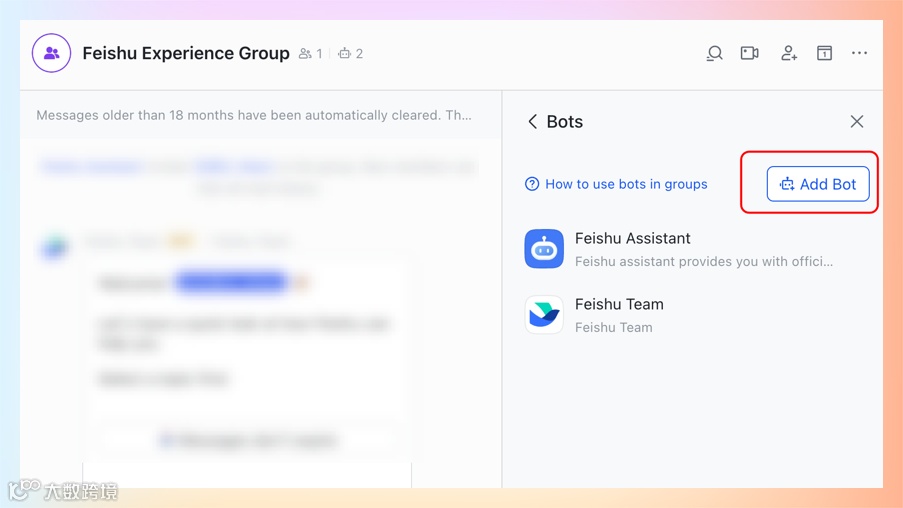Viewport: 903px width, 508px height.
Task: Click the Bots panel heading
Action: point(564,122)
